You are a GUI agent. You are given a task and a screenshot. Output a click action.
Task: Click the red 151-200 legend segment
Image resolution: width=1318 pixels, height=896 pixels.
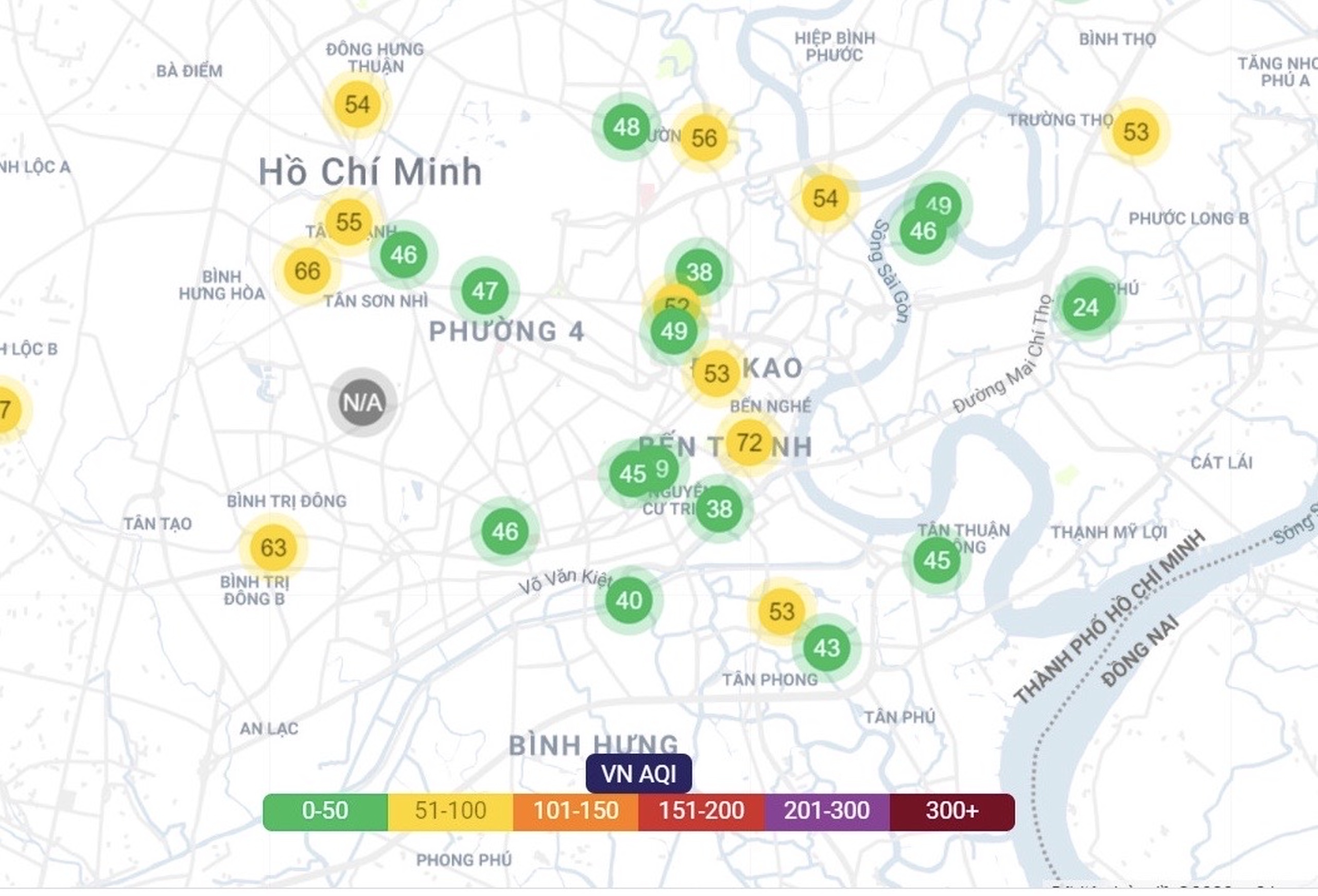(x=701, y=811)
